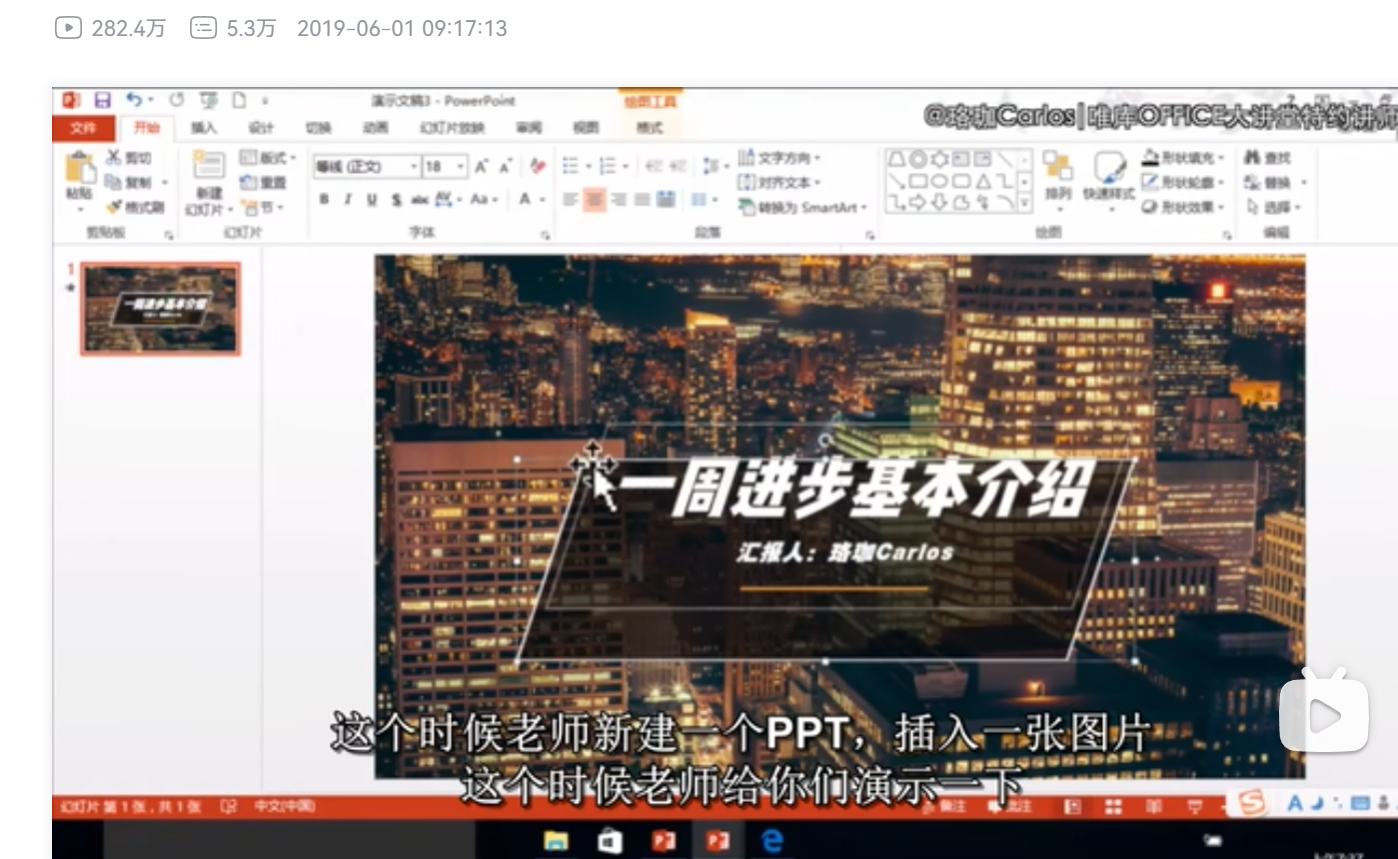This screenshot has width=1398, height=859.
Task: Open the AV character spacing dropdown
Action: [448, 200]
